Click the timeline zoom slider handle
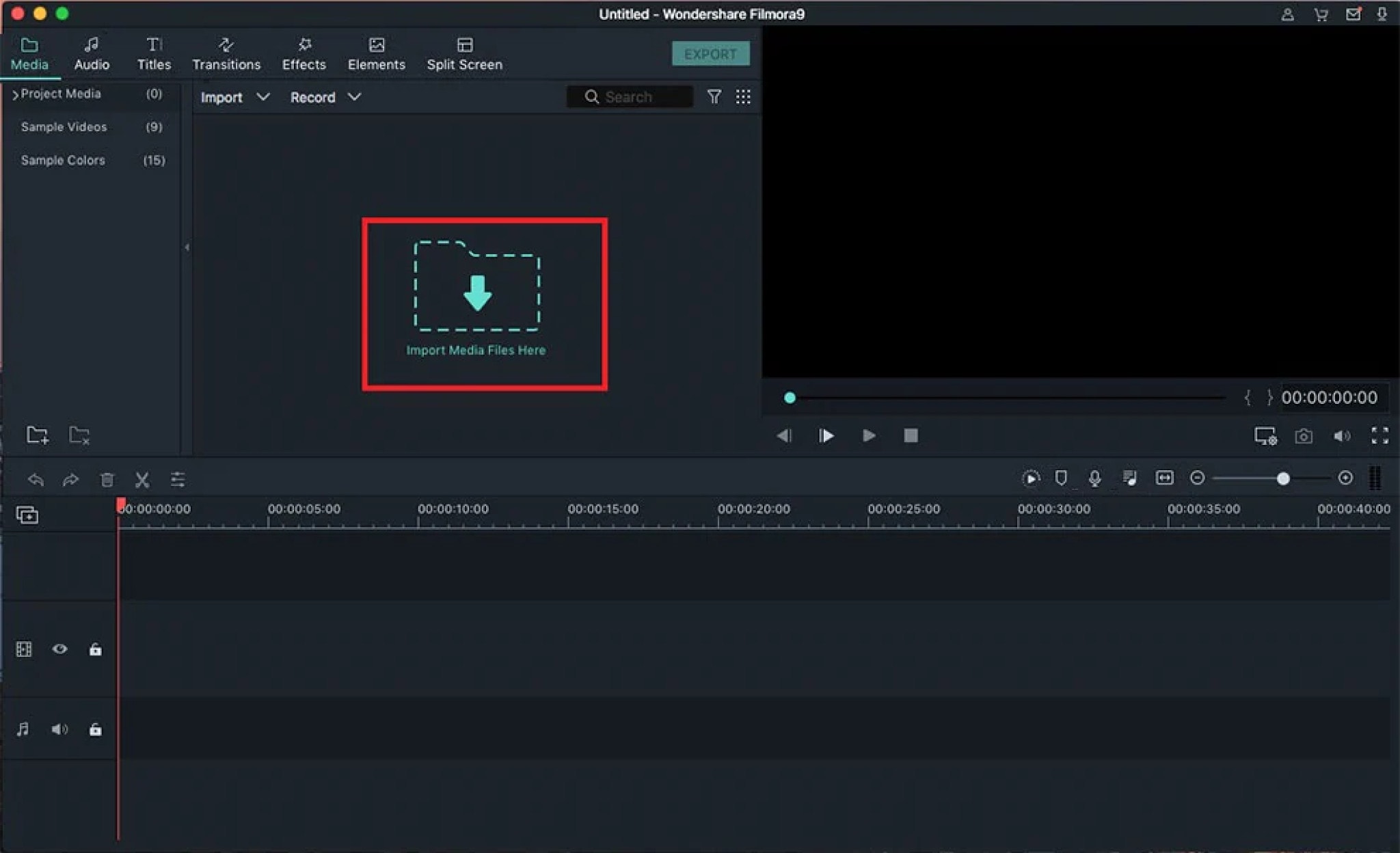The image size is (1400, 853). 1283,478
